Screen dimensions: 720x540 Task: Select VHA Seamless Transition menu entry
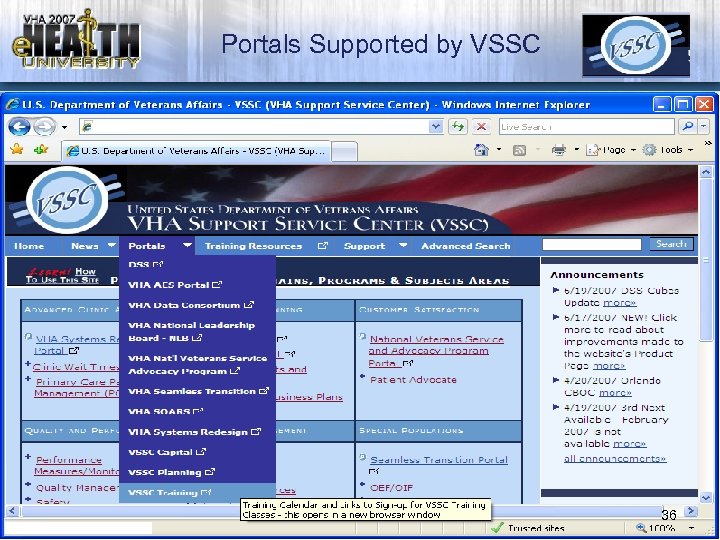(197, 391)
